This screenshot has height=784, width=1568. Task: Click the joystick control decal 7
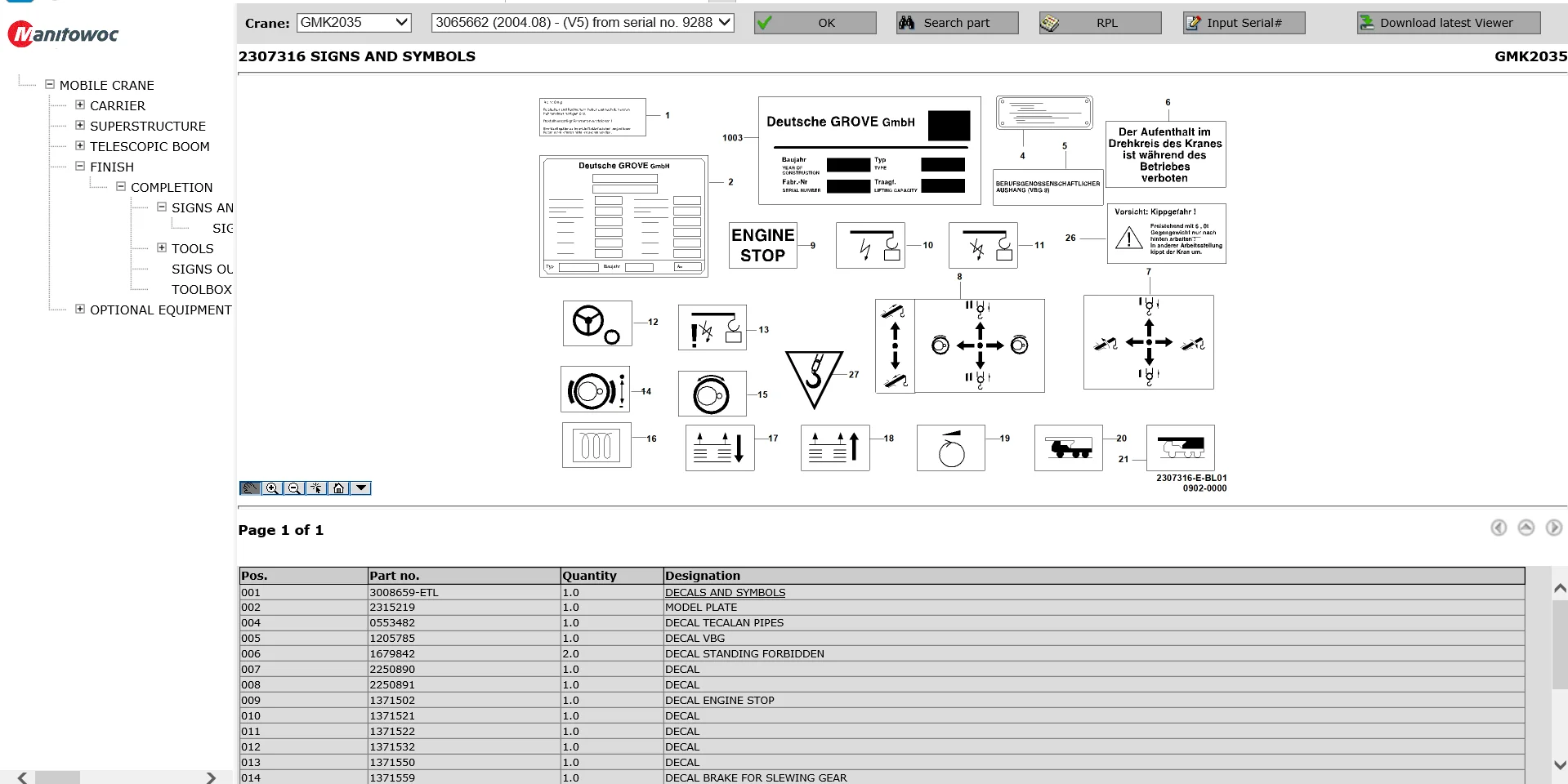point(1149,342)
